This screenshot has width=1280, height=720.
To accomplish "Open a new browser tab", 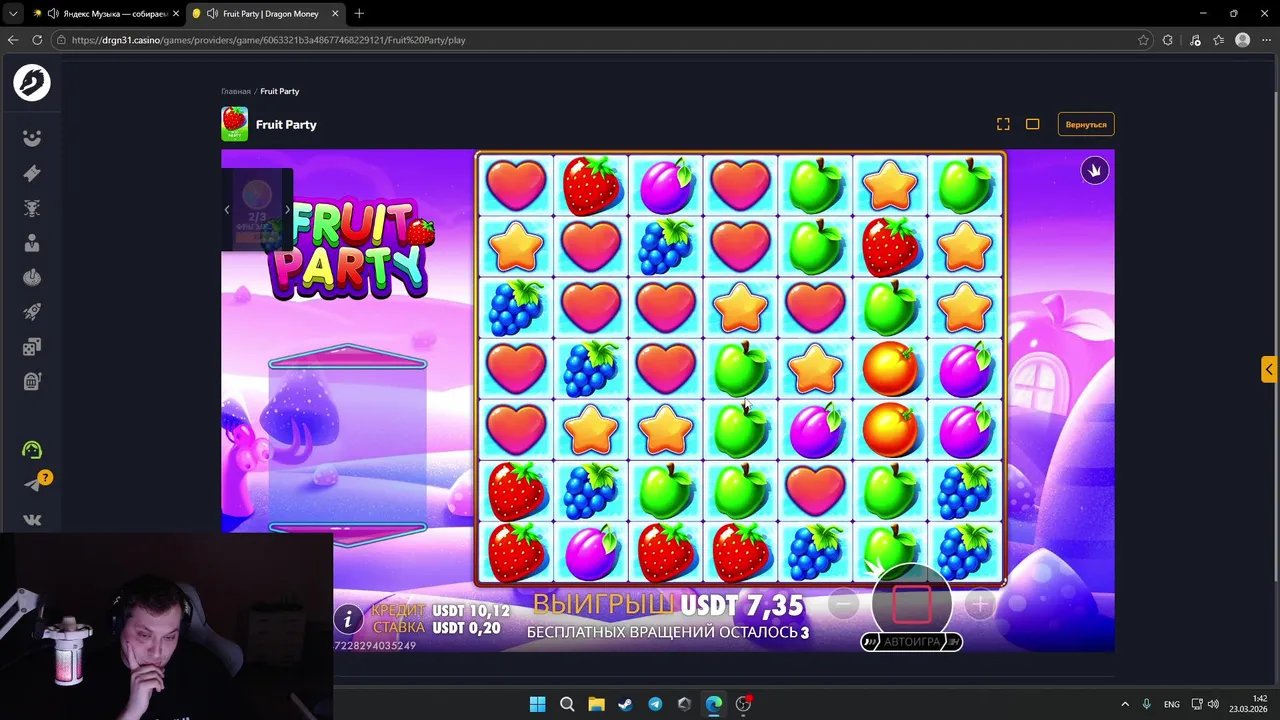I will point(359,14).
